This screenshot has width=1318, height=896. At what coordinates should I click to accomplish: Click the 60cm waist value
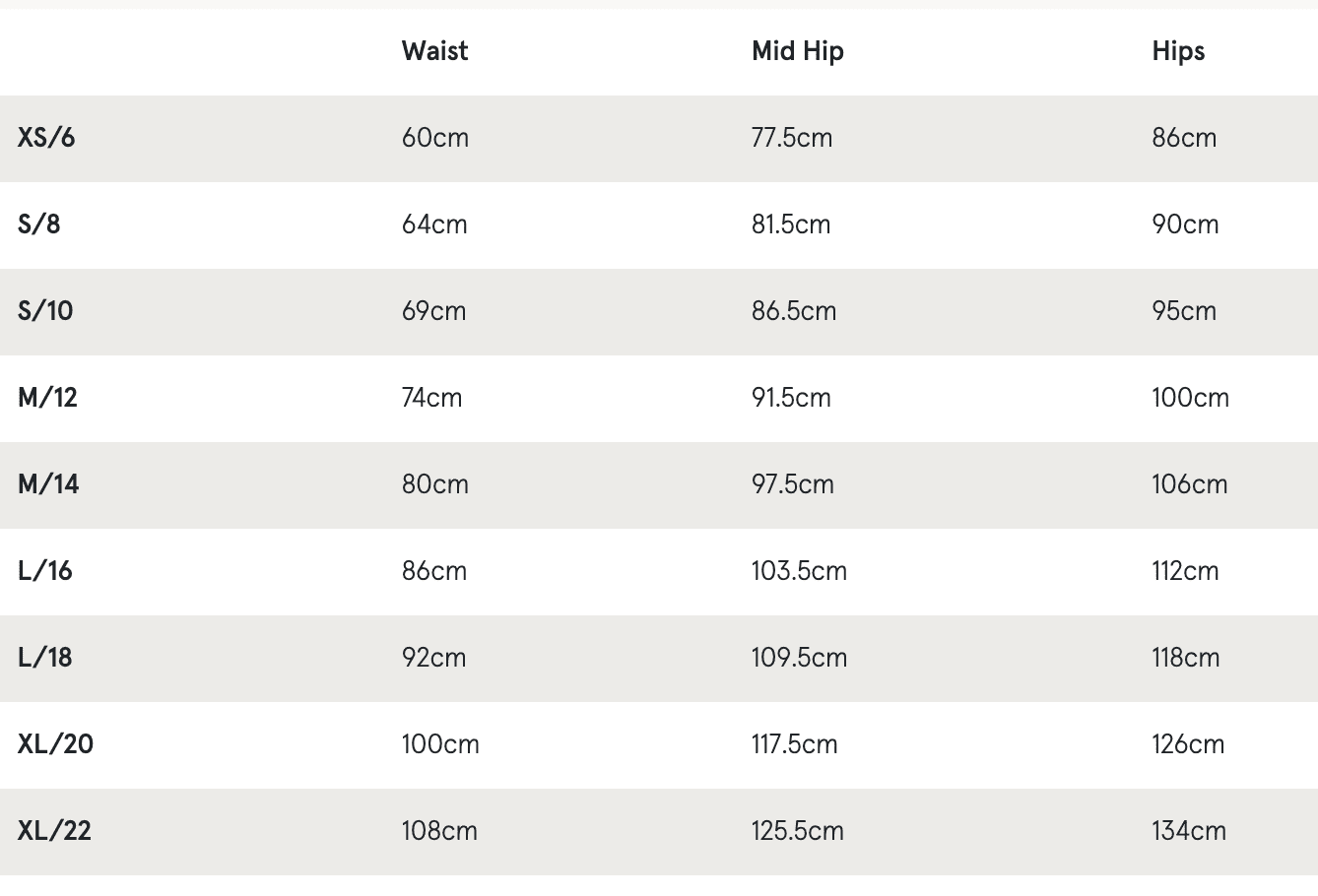(x=435, y=138)
